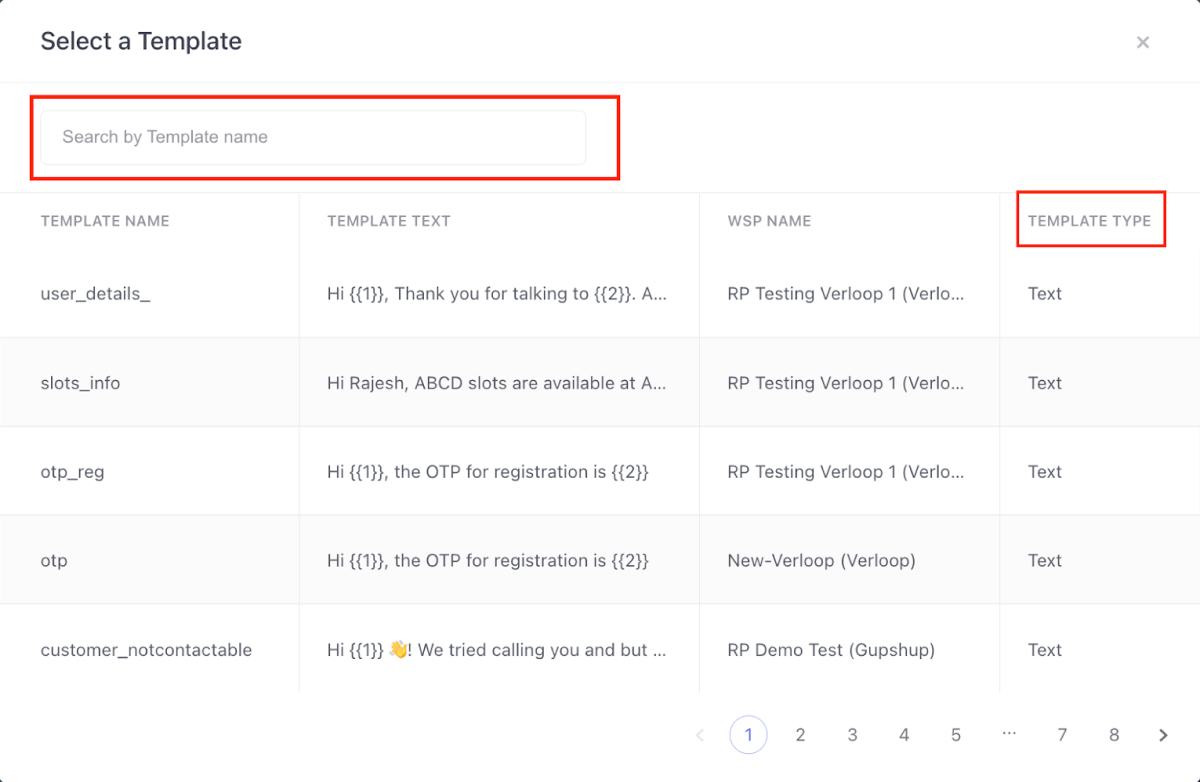The image size is (1200, 782).
Task: Select current page 1 button
Action: 748,735
